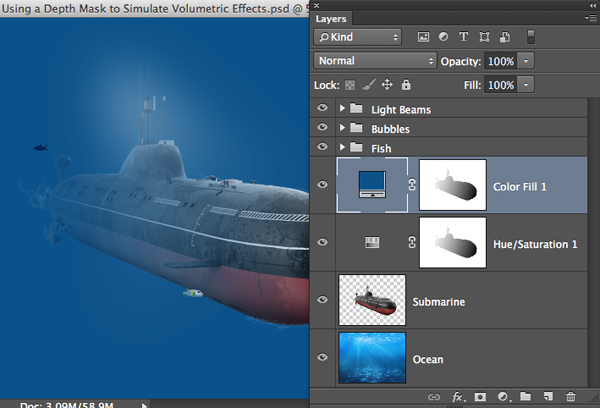
Task: Open the Normal blend mode dropdown
Action: (x=375, y=60)
